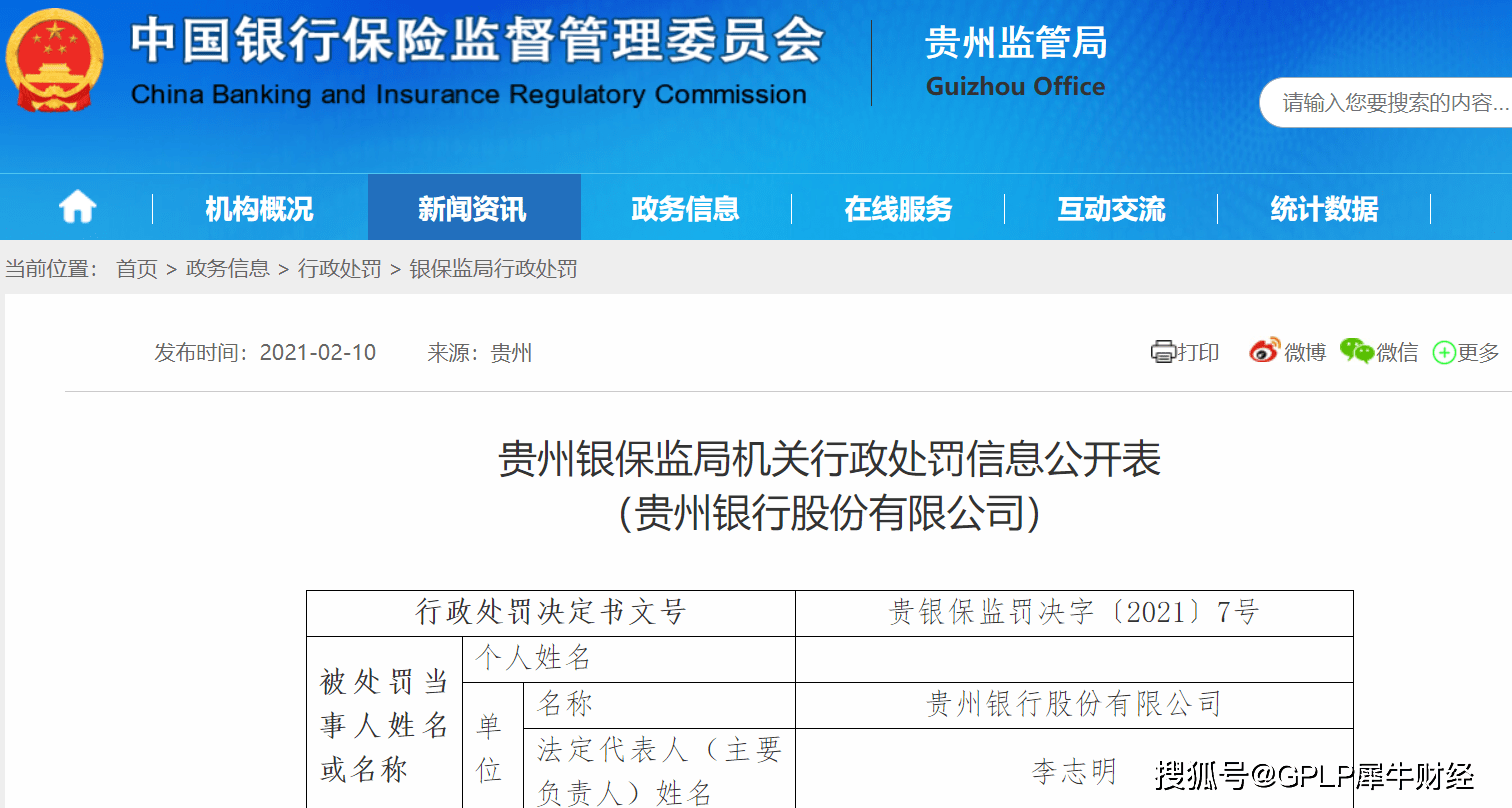
Task: Click the 更多 share options link
Action: (1478, 352)
